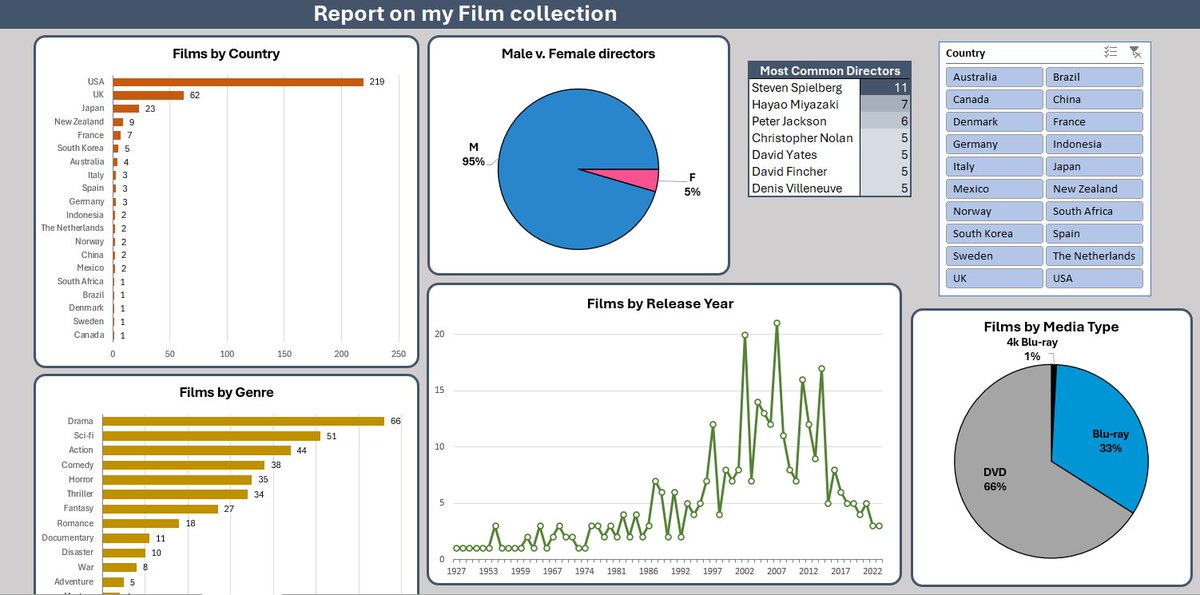Select the Male v. Female directors chart title

click(x=579, y=53)
